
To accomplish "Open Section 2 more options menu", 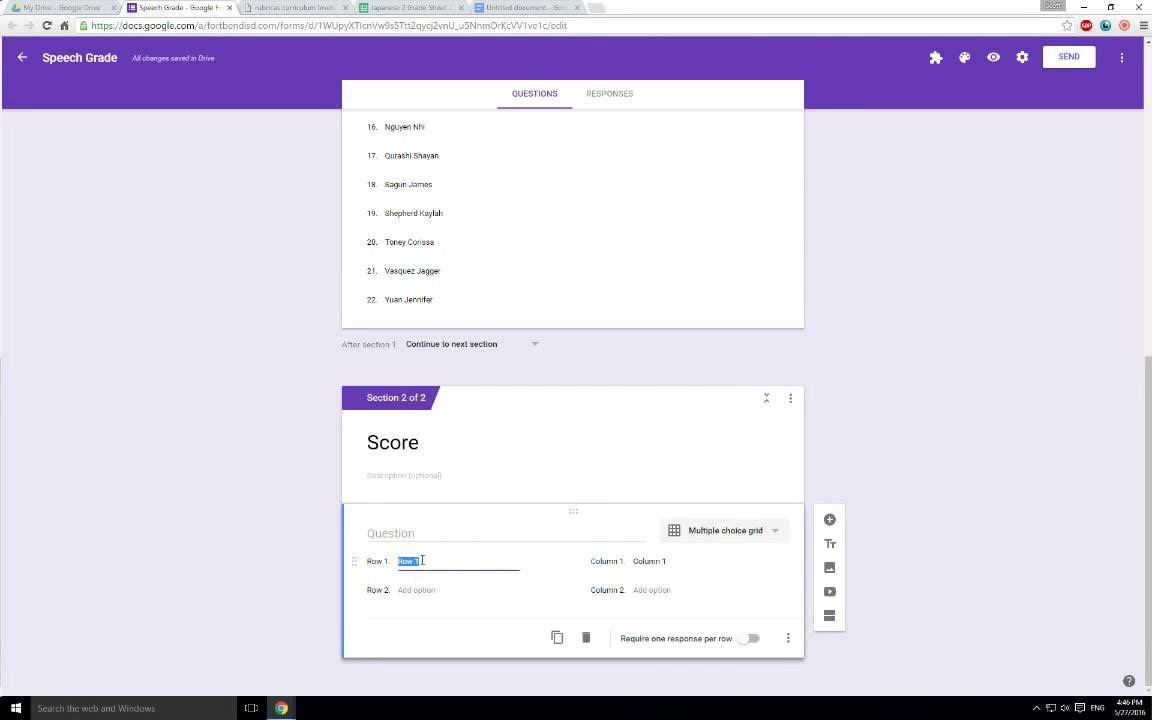I will (791, 398).
